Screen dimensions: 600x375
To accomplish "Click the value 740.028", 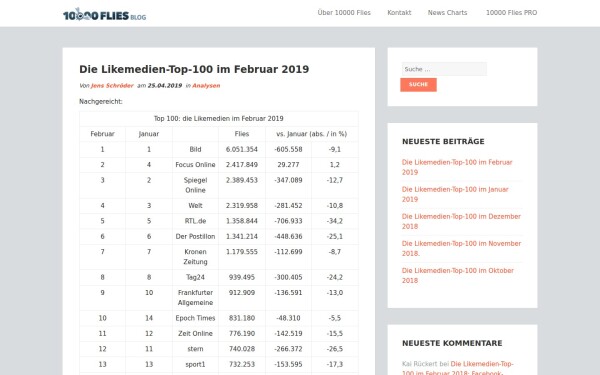I will (242, 349).
